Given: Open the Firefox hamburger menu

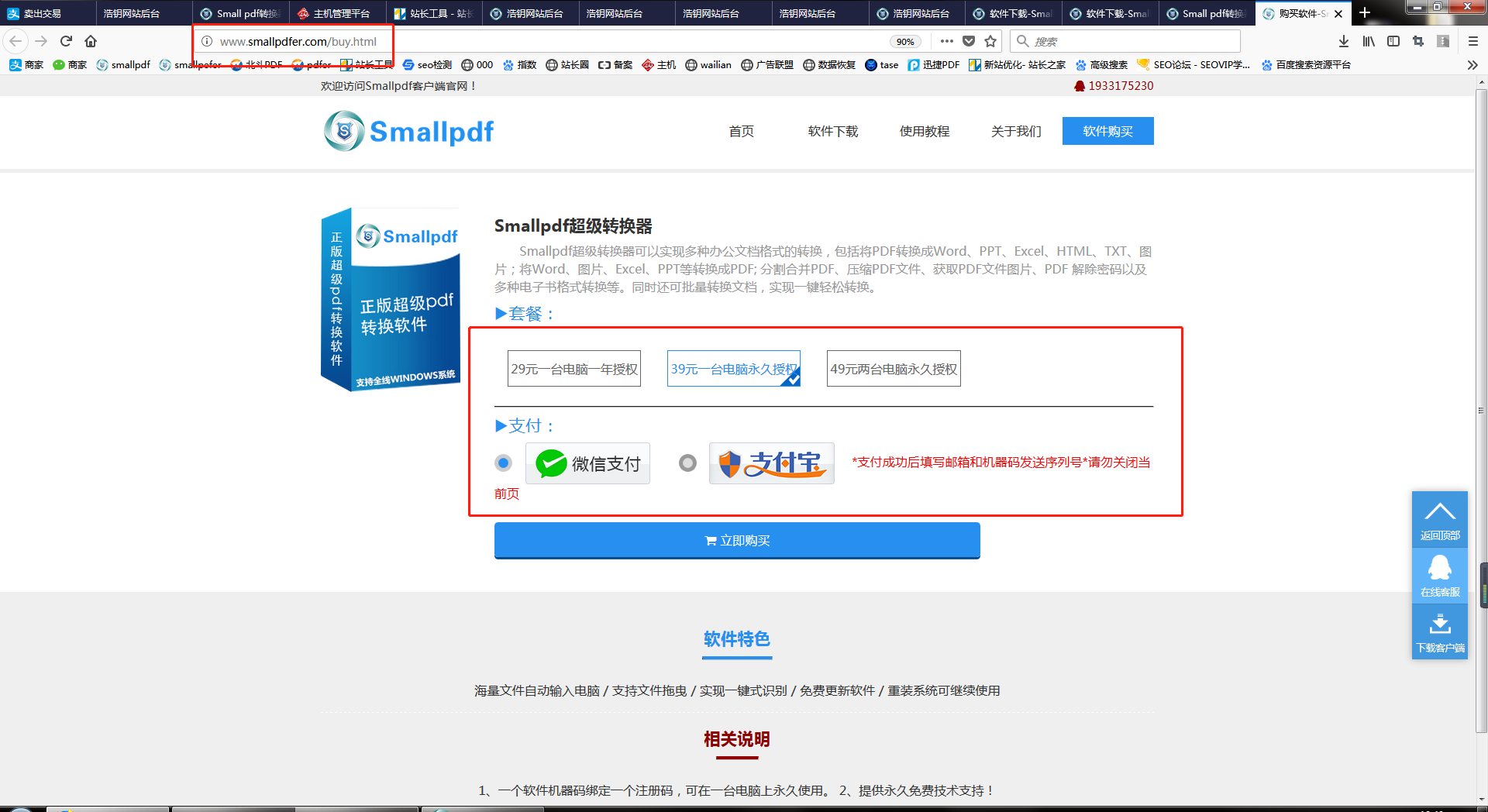Looking at the screenshot, I should (1473, 41).
